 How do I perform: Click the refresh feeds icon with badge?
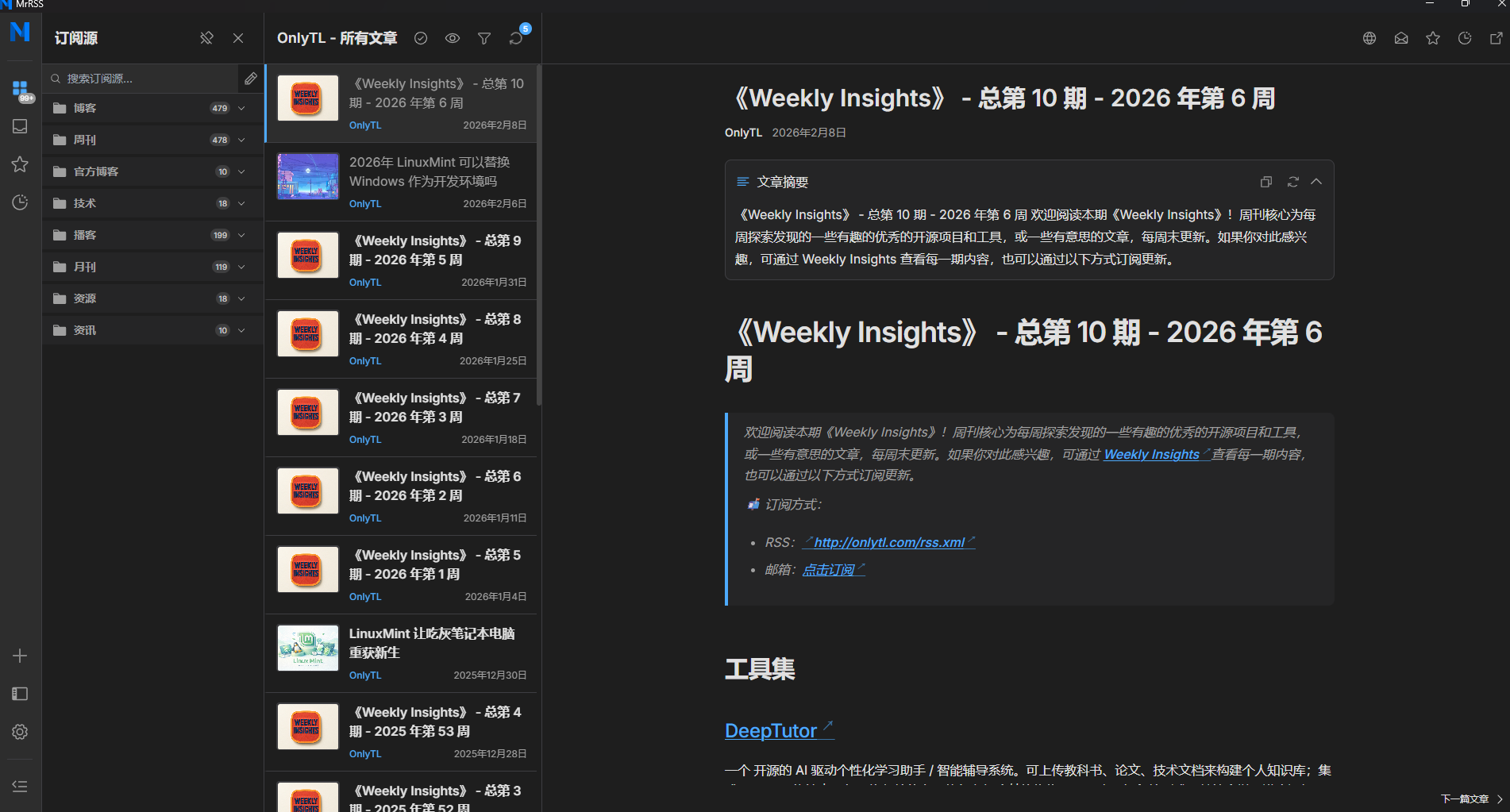pyautogui.click(x=516, y=38)
